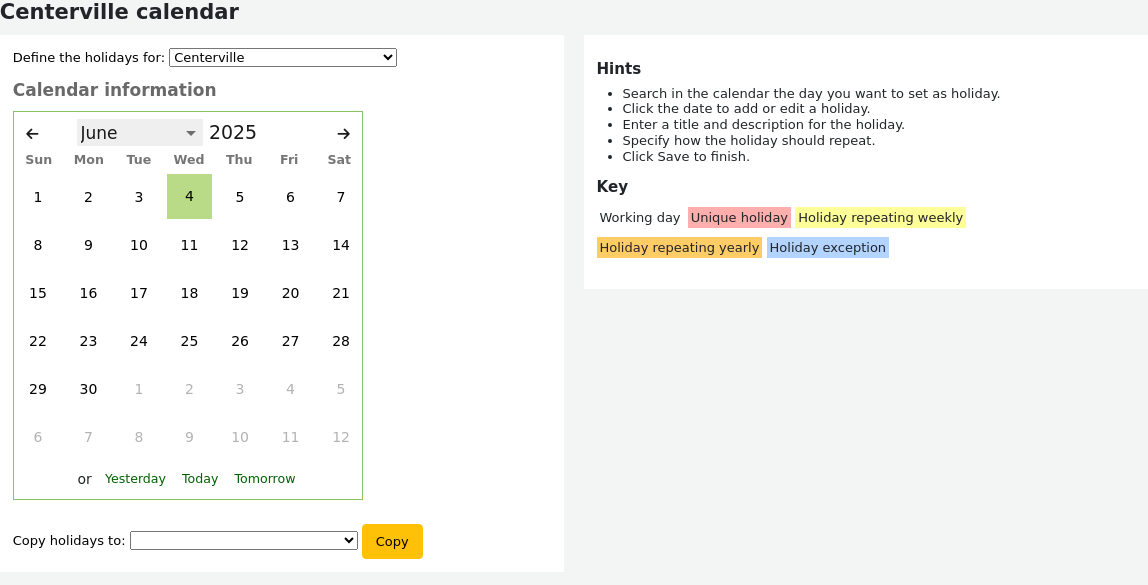
Task: Click the yellow Copy button
Action: pos(392,541)
